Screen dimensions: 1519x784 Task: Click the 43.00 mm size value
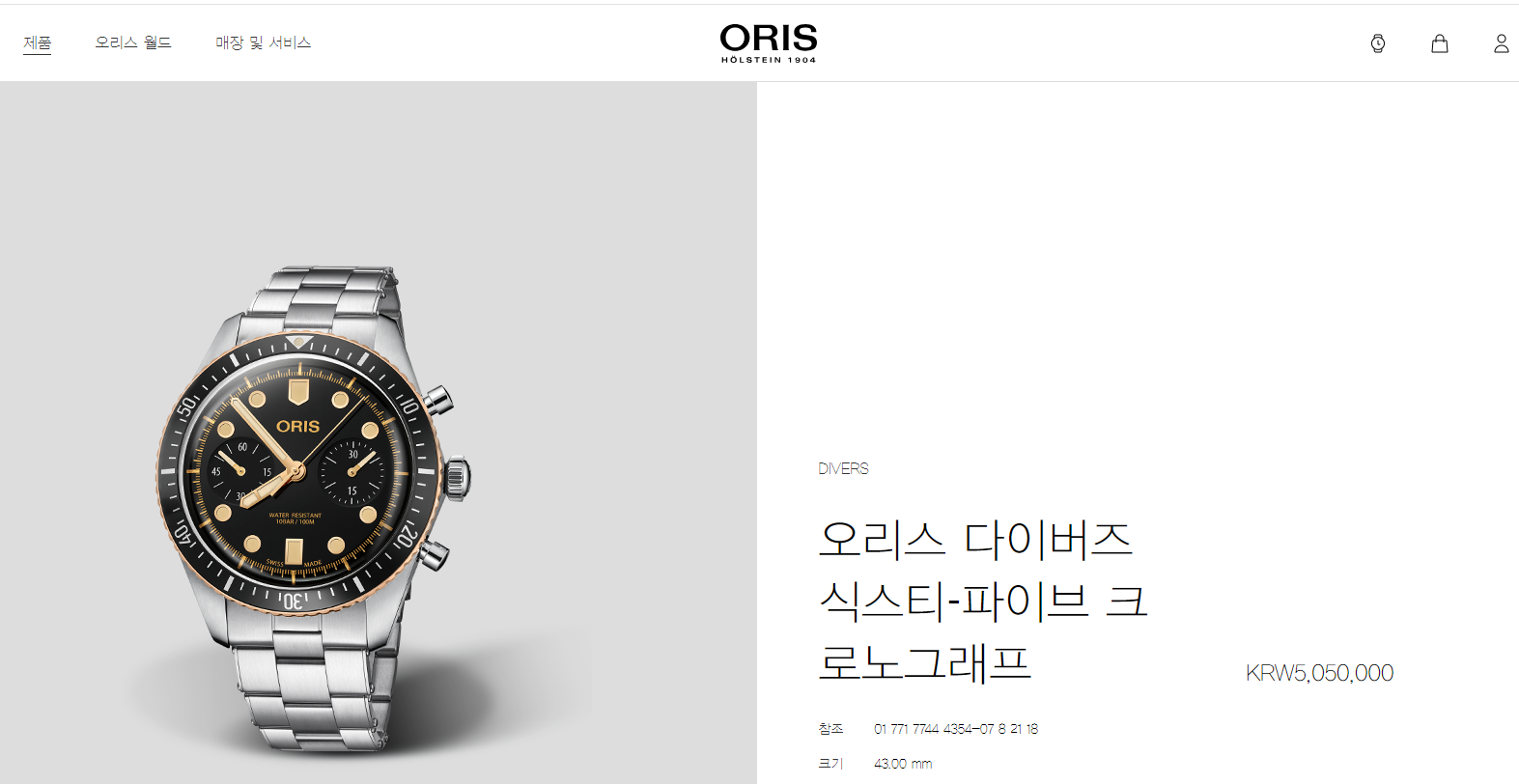(903, 764)
